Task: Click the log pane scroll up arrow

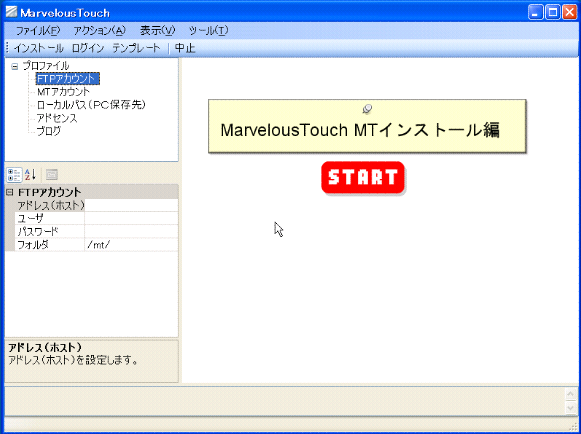Action: pos(570,394)
